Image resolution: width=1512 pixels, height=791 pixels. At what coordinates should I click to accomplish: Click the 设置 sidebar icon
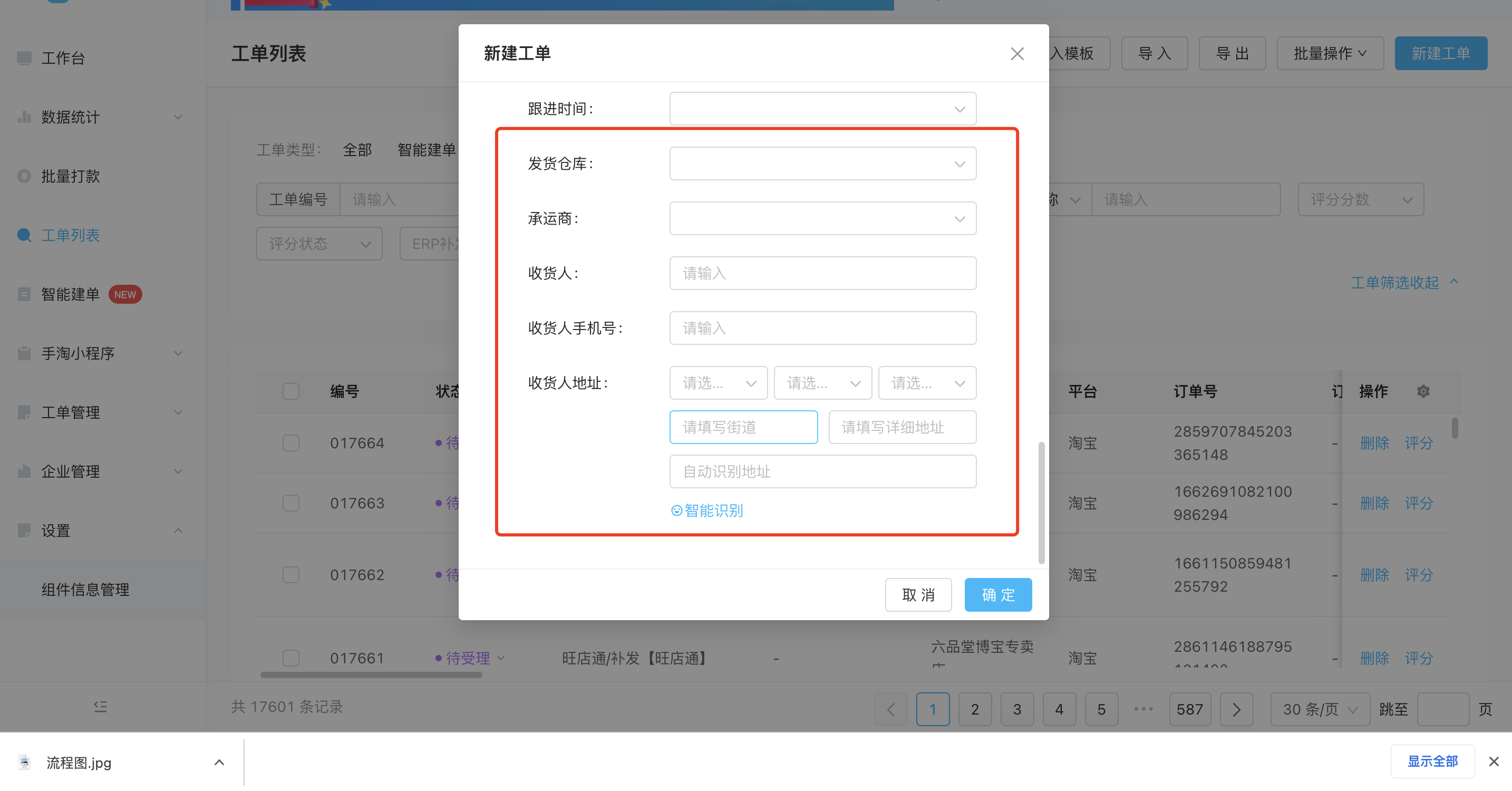[24, 531]
